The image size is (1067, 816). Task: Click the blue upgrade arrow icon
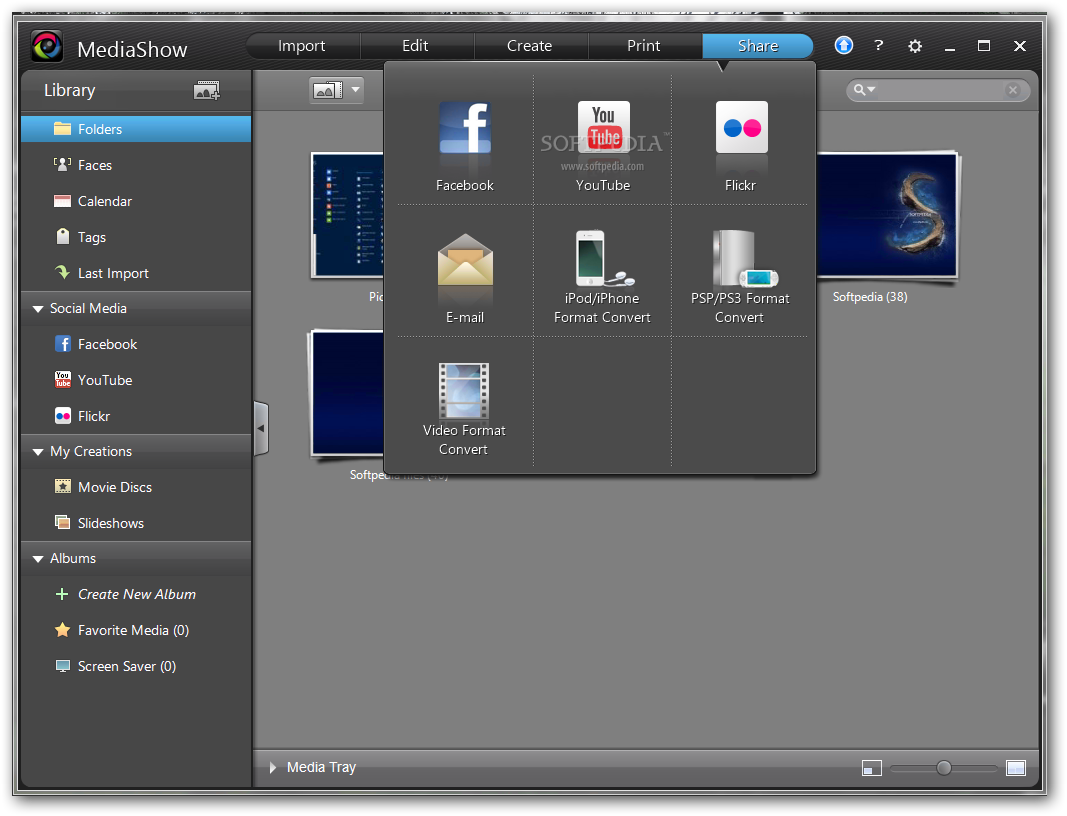pos(844,46)
